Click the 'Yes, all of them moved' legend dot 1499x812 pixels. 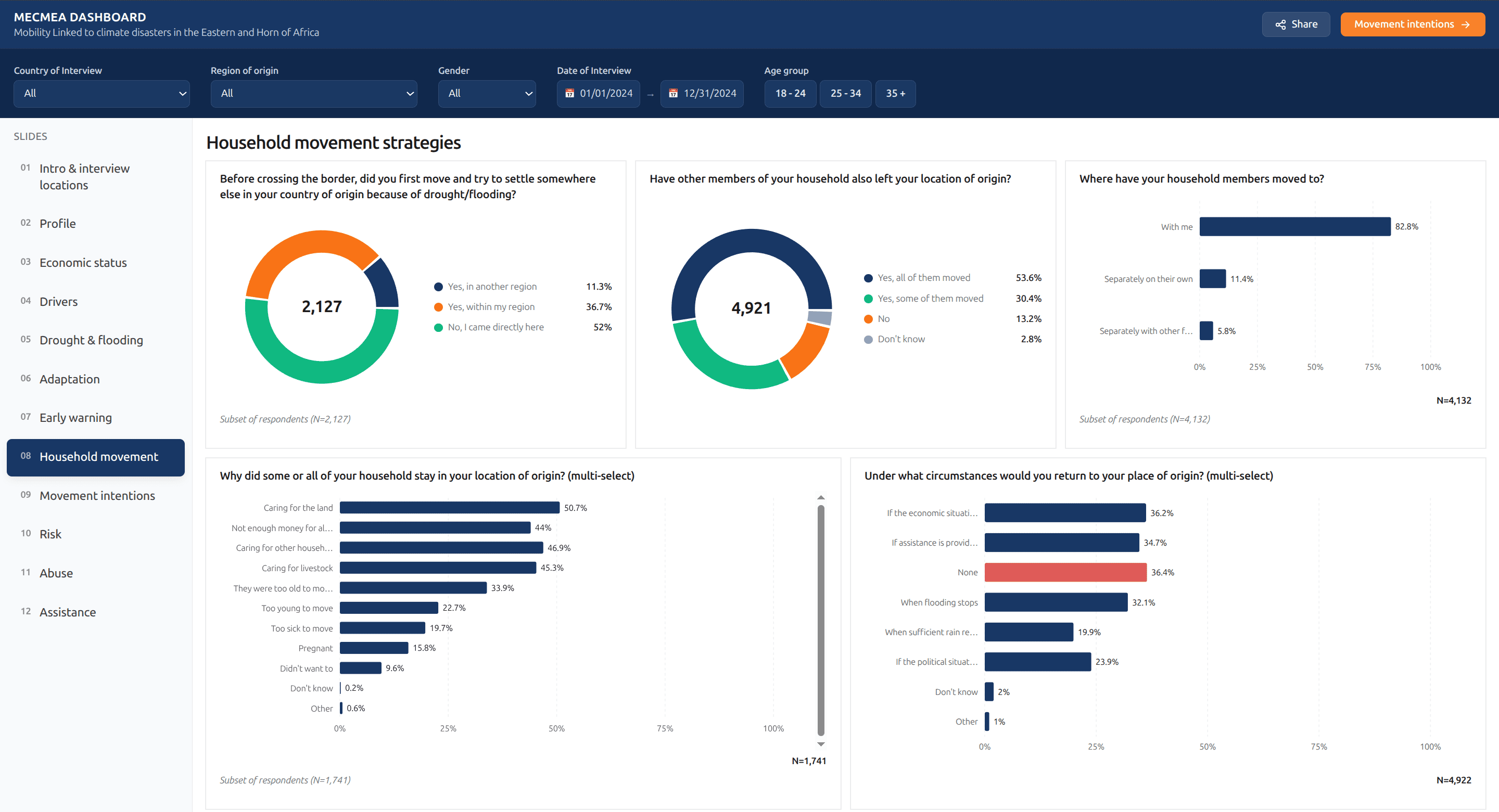[x=868, y=278]
